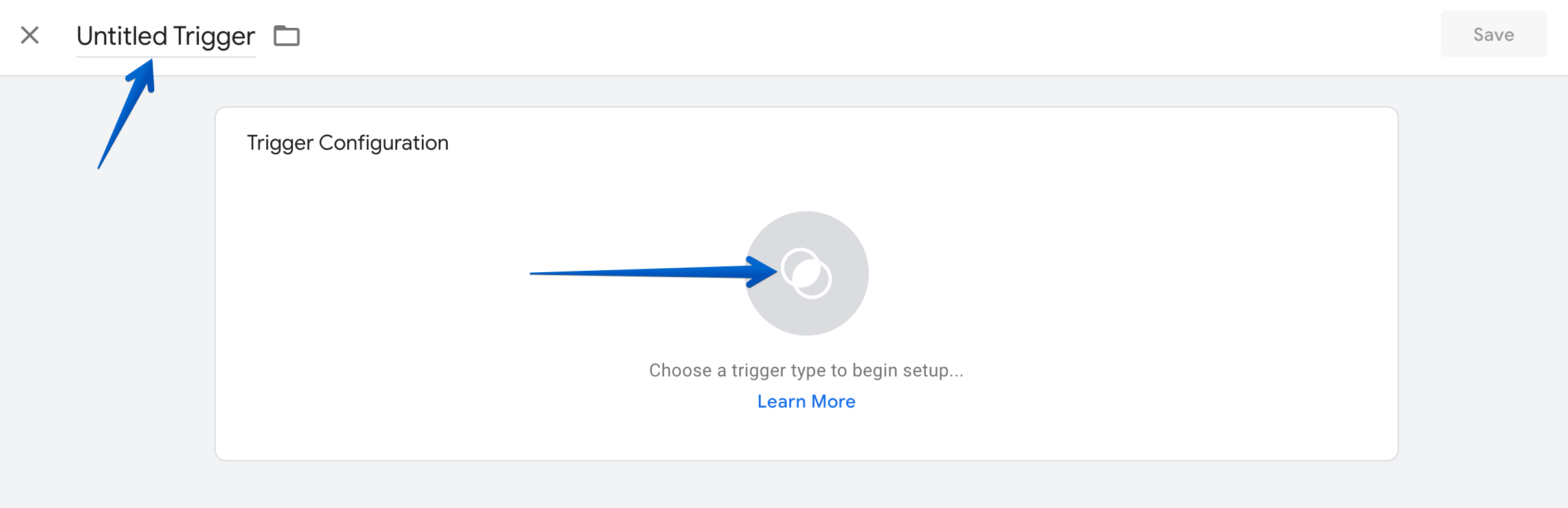Screen dimensions: 1568x508
Task: Move trigger to folder using folder icon
Action: 286,36
